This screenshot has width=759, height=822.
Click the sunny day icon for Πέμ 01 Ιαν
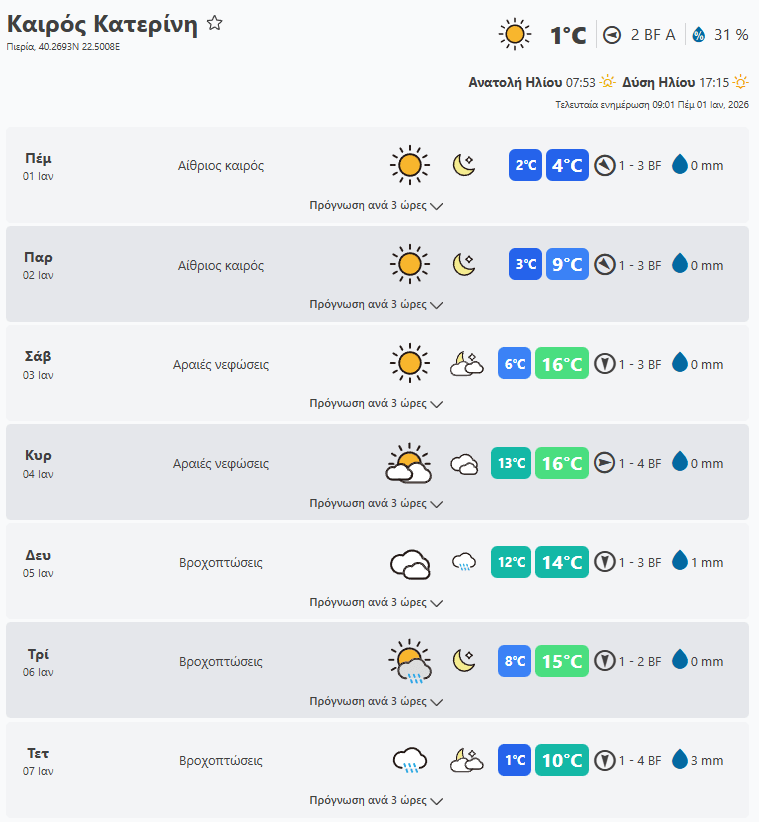point(409,165)
